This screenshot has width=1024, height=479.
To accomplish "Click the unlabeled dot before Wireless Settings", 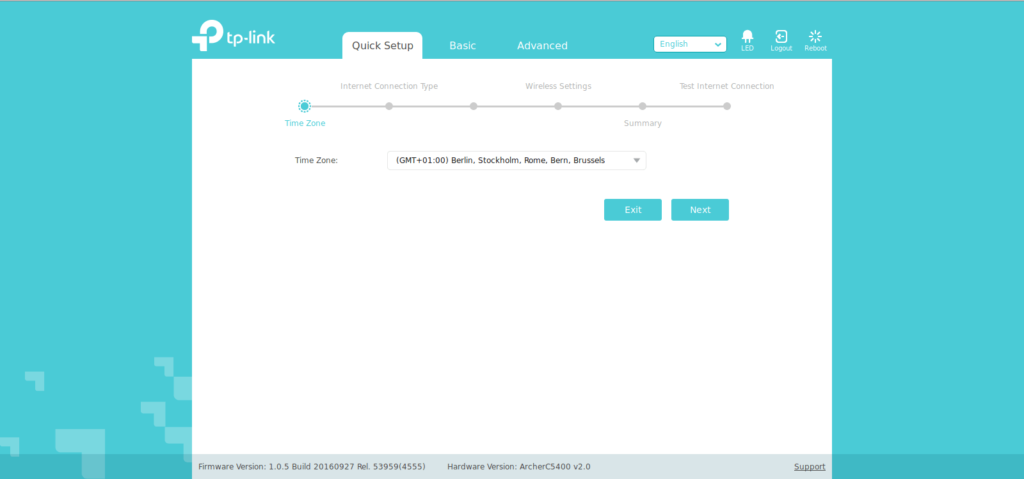I will click(474, 106).
